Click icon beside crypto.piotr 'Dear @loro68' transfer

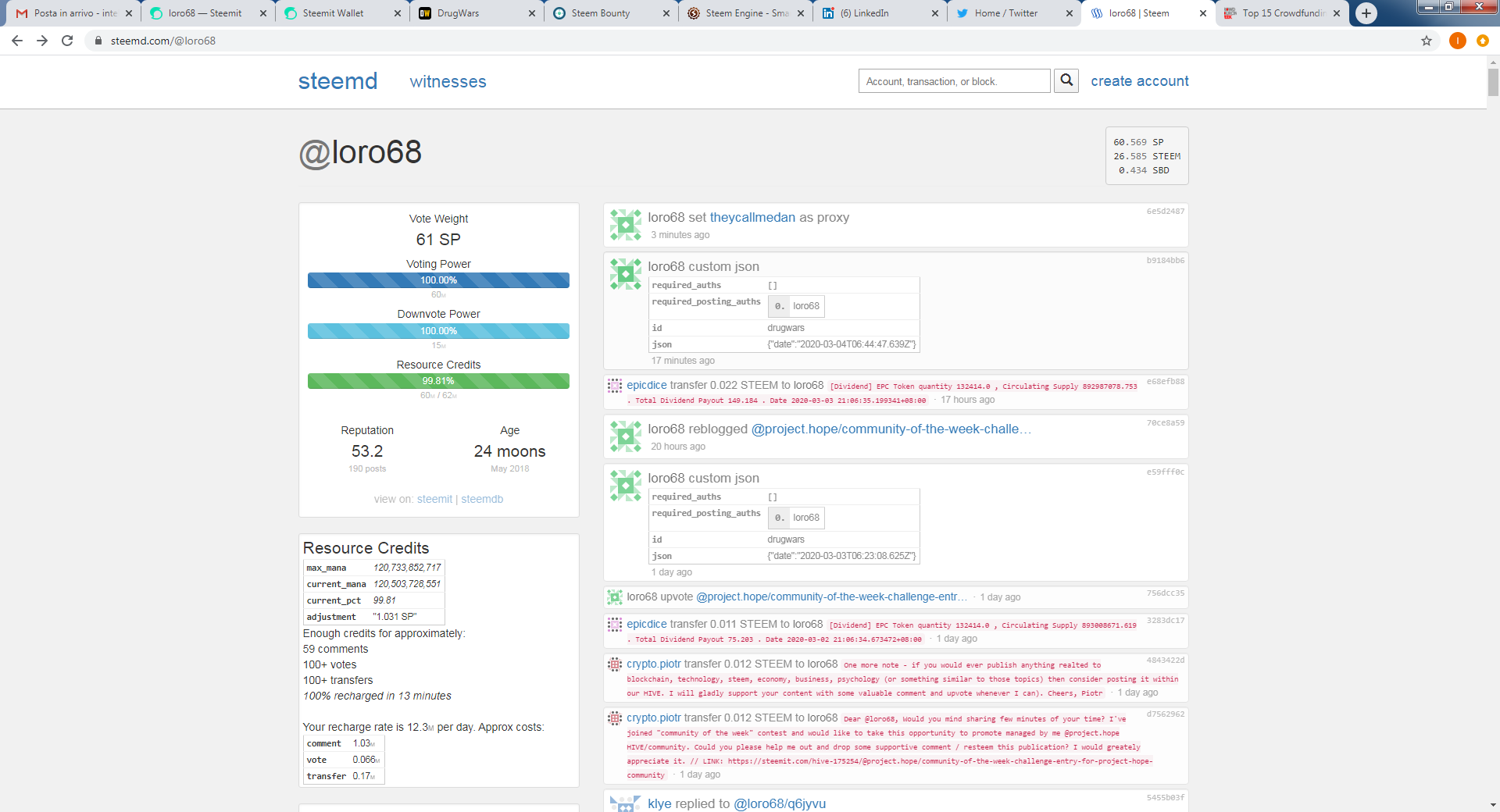tap(615, 718)
